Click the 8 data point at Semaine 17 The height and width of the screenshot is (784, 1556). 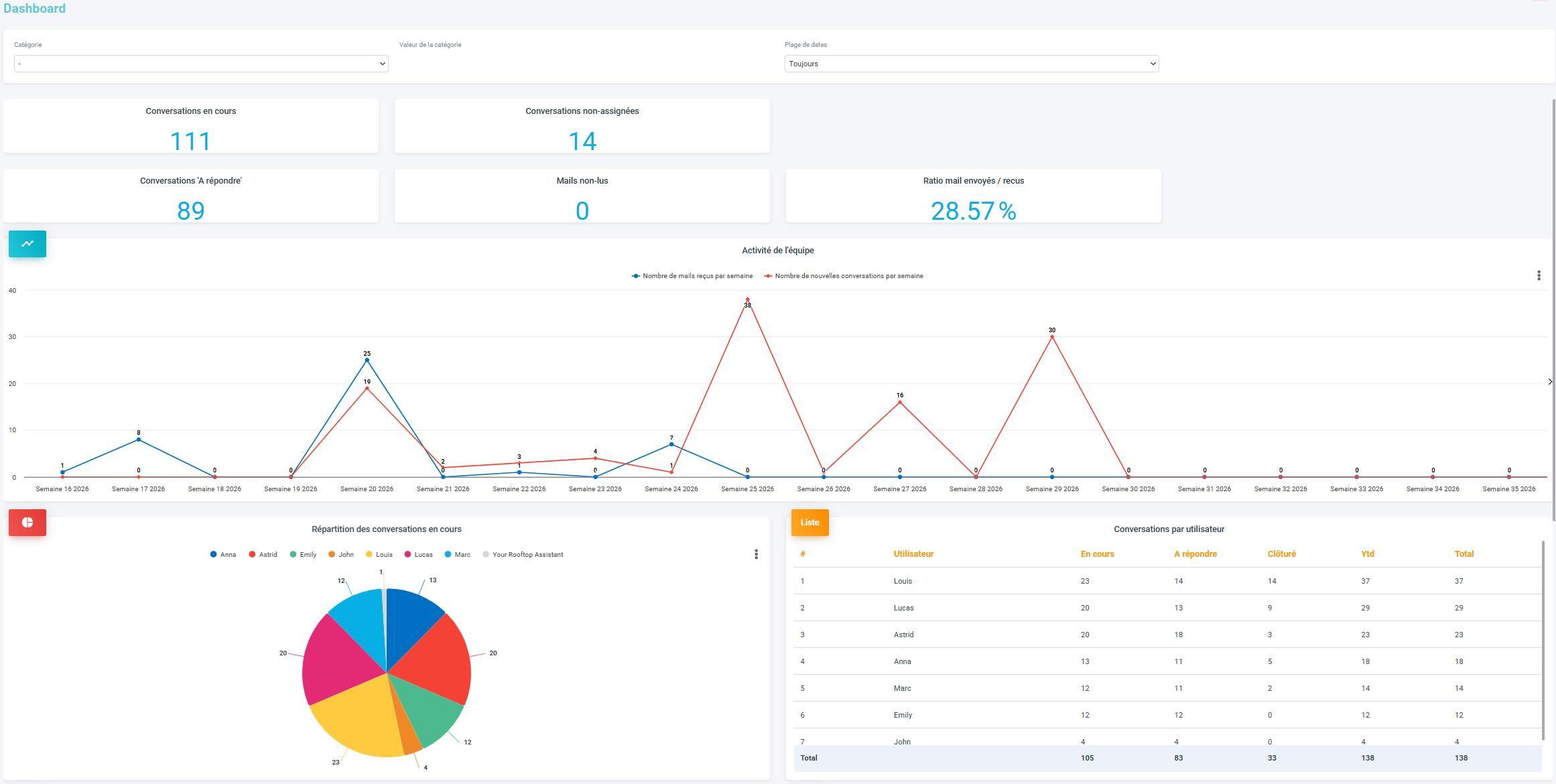139,440
